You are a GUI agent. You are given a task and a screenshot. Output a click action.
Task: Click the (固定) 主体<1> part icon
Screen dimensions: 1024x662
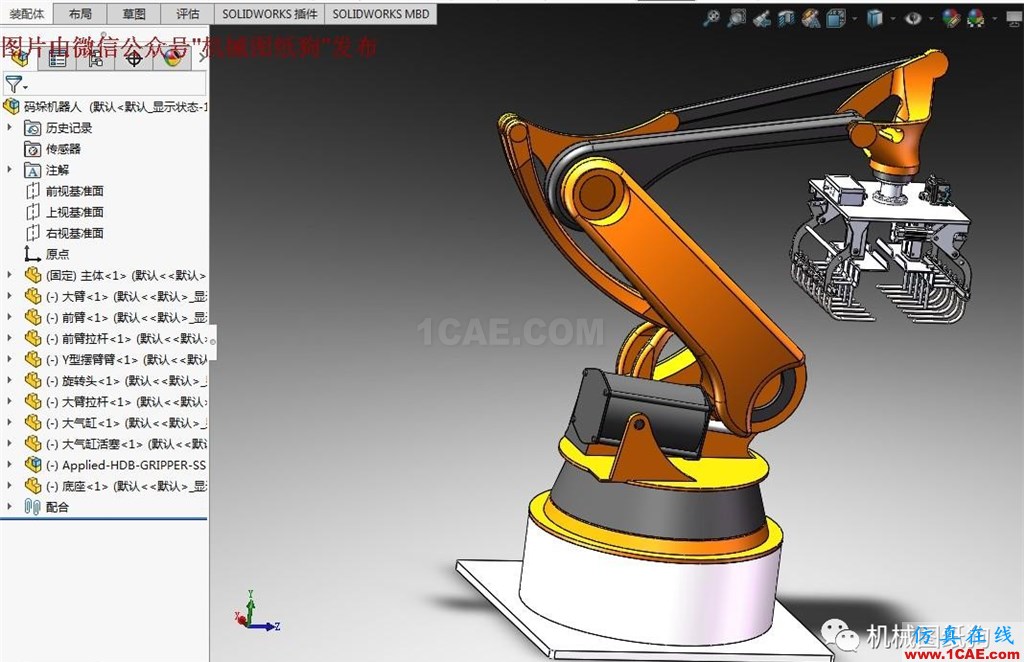[33, 275]
